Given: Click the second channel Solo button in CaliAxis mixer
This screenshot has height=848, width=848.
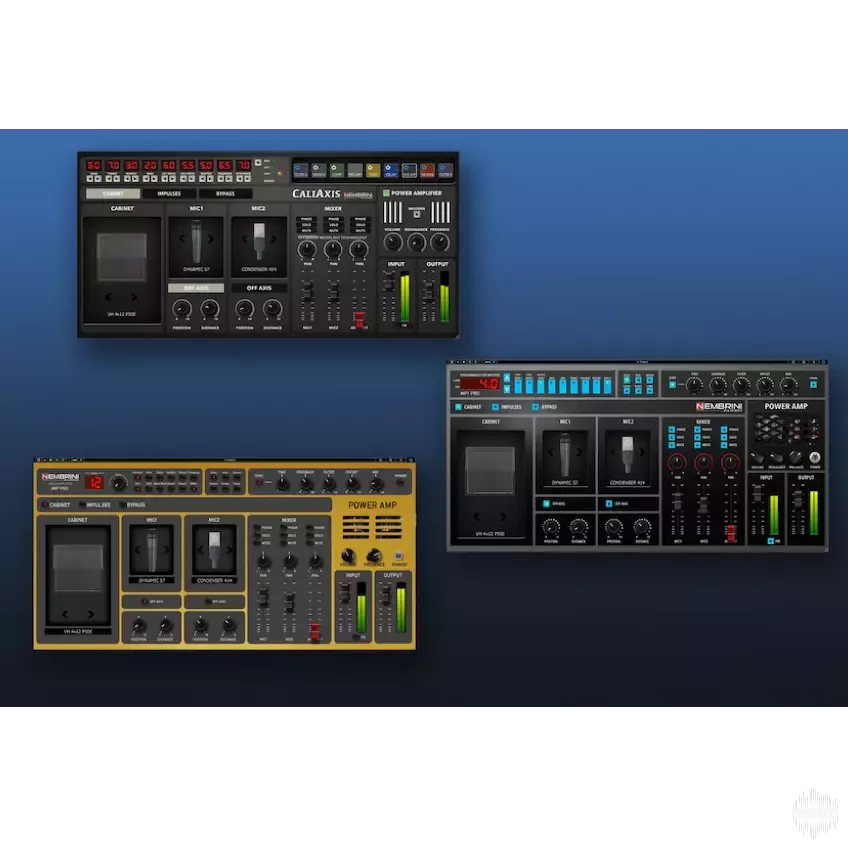Looking at the screenshot, I should (334, 224).
